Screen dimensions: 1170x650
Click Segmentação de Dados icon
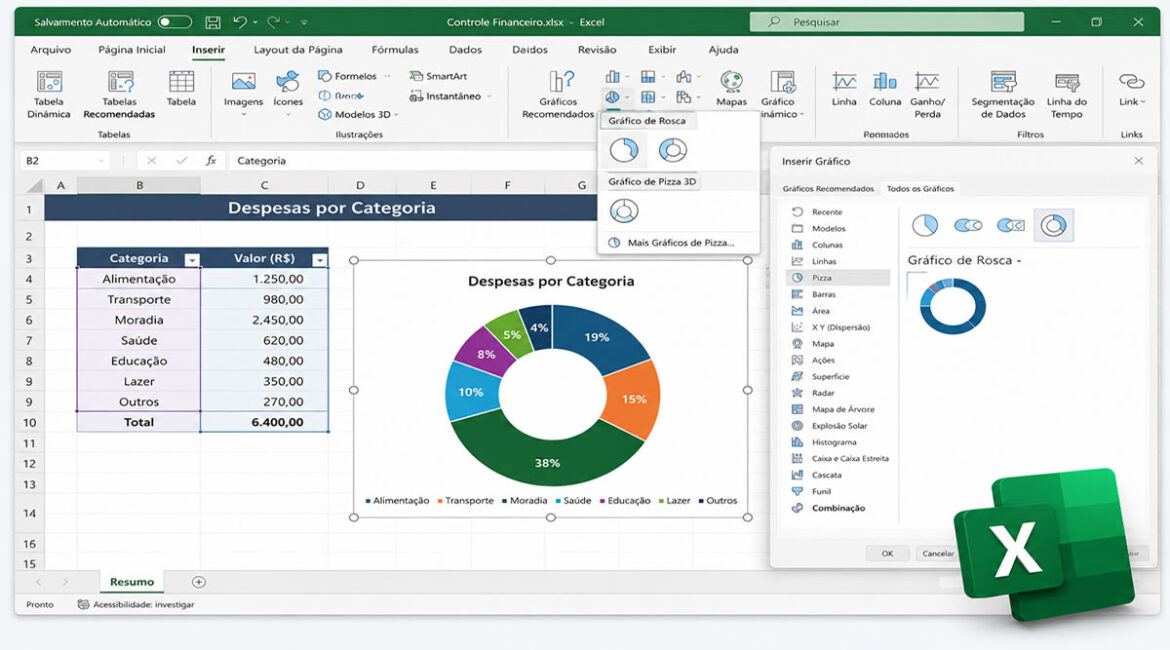[x=1003, y=81]
